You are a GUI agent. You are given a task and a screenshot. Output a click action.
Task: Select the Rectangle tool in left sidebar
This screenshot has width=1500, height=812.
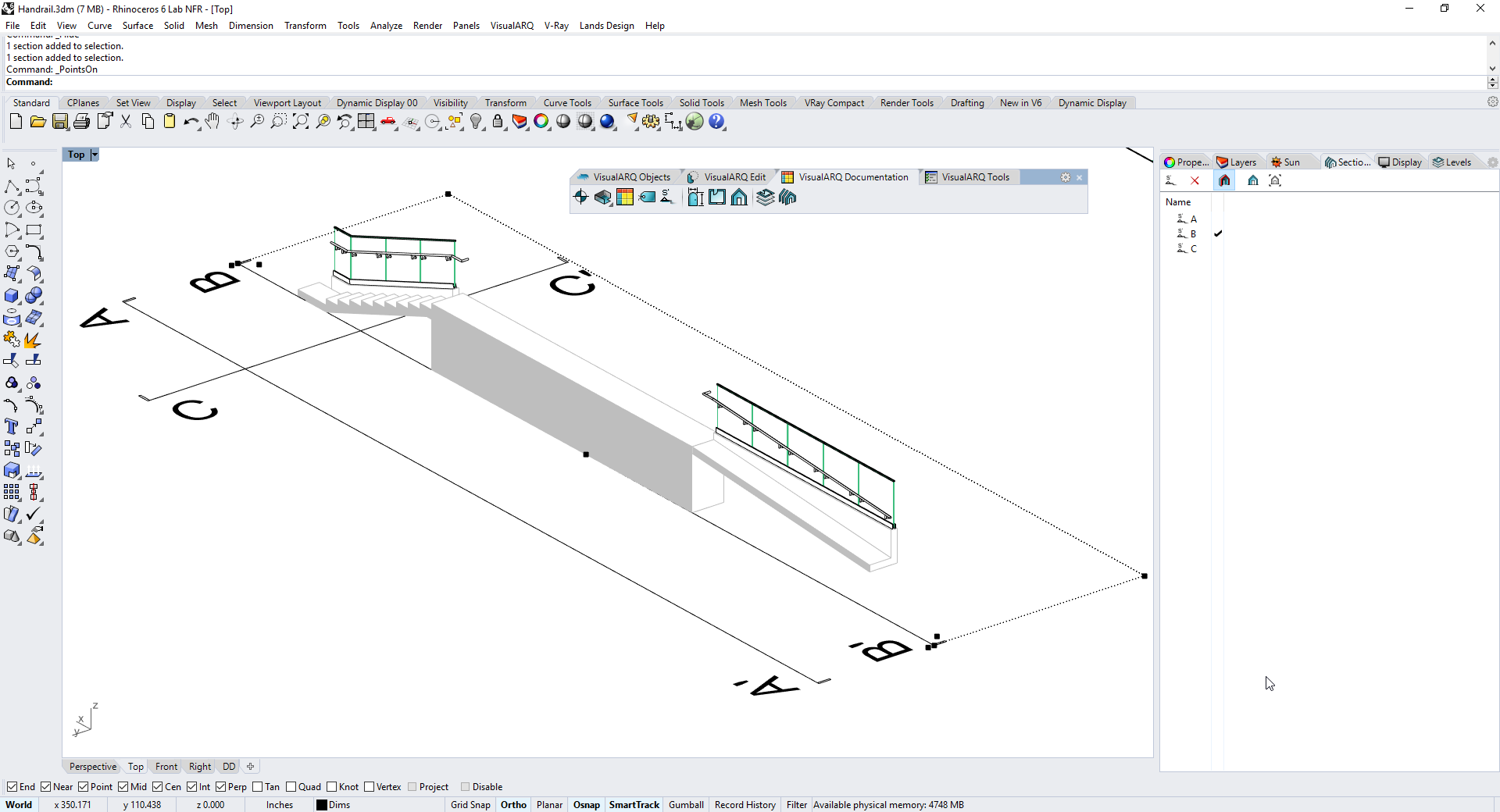point(34,230)
